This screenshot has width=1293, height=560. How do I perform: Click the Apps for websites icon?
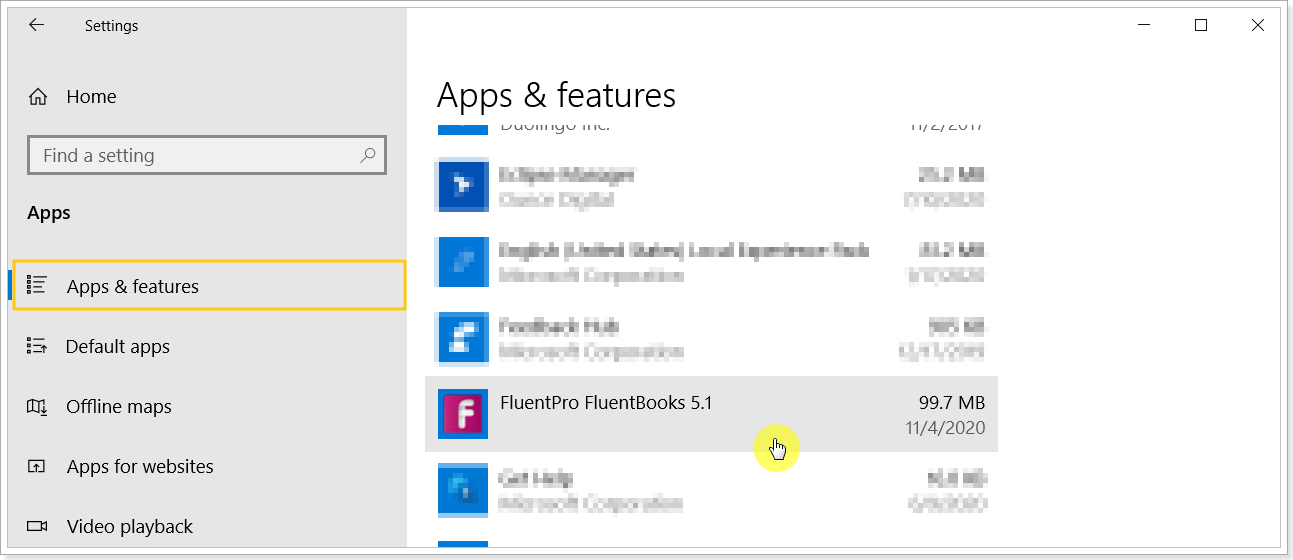(37, 466)
